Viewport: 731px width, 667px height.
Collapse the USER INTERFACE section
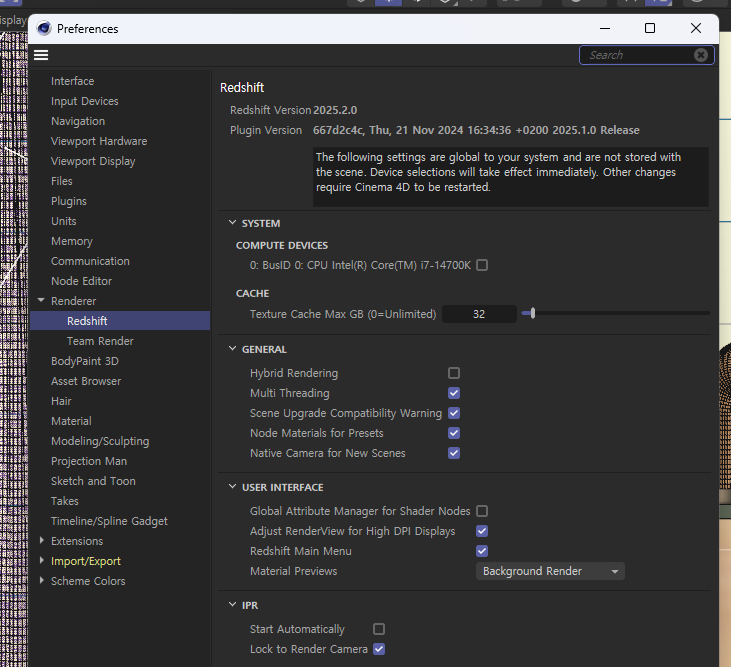point(232,487)
